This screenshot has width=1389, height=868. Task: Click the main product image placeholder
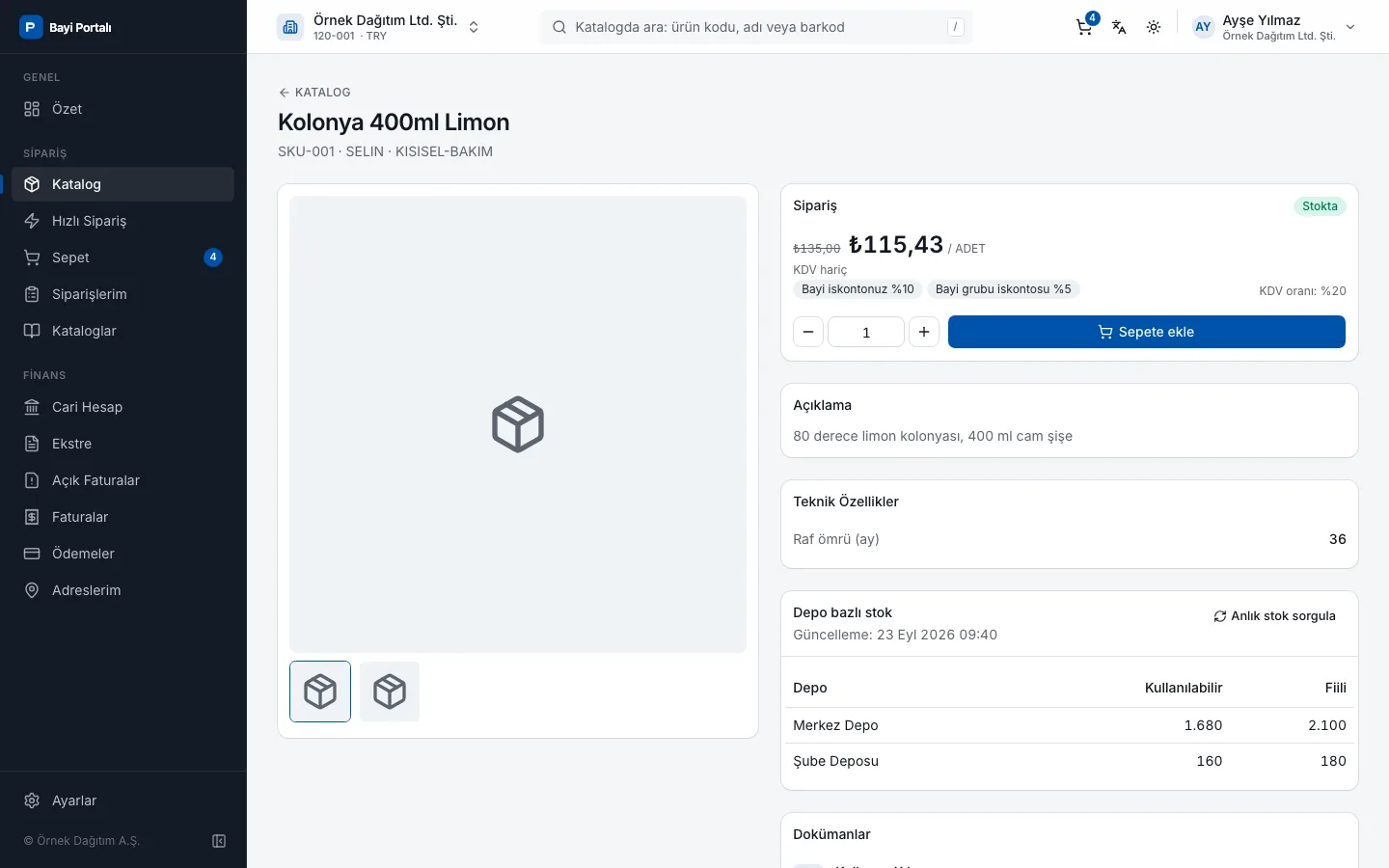[x=518, y=424]
